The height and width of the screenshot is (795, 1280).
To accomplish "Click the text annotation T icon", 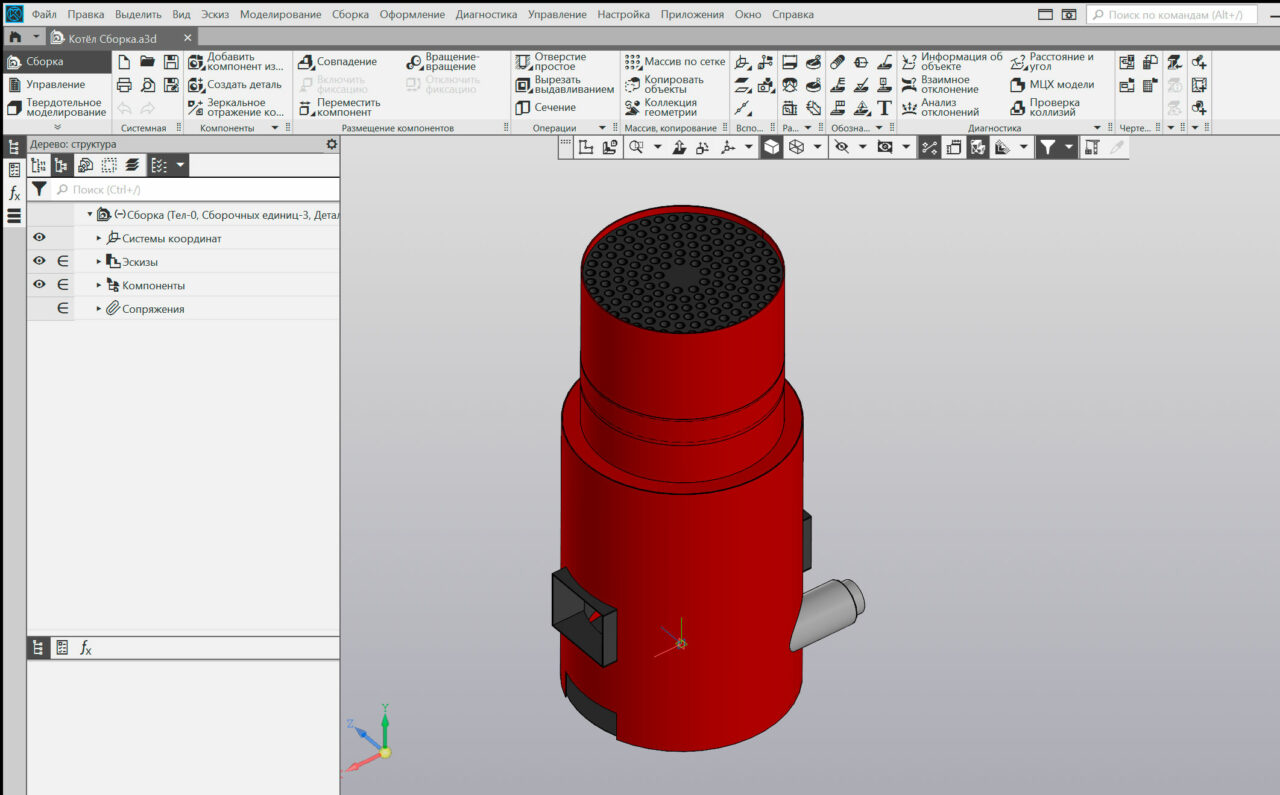I will 884,108.
